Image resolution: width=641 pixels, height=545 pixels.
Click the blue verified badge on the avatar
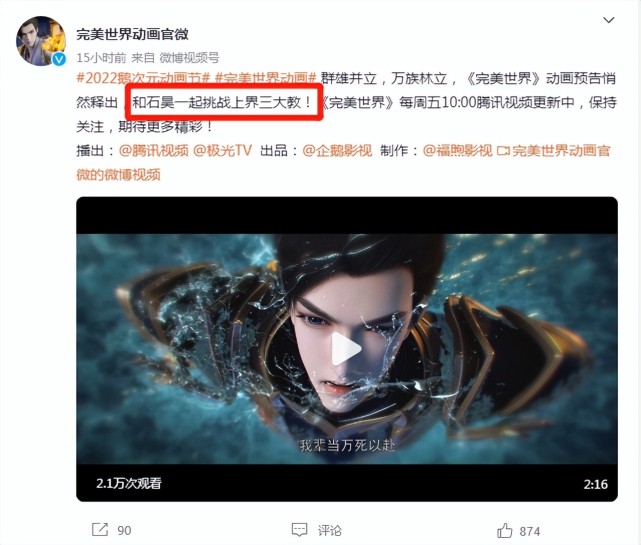60,59
